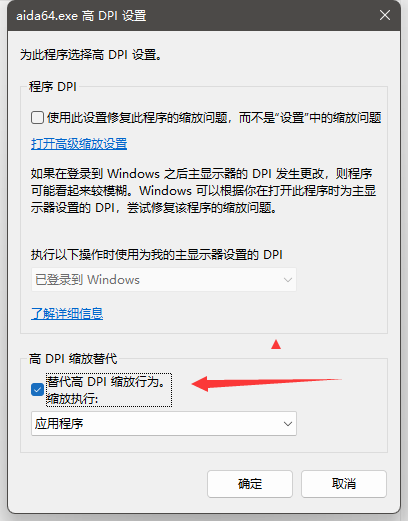Open the 应用程序 scaling dropdown
The width and height of the screenshot is (408, 521).
(x=164, y=424)
